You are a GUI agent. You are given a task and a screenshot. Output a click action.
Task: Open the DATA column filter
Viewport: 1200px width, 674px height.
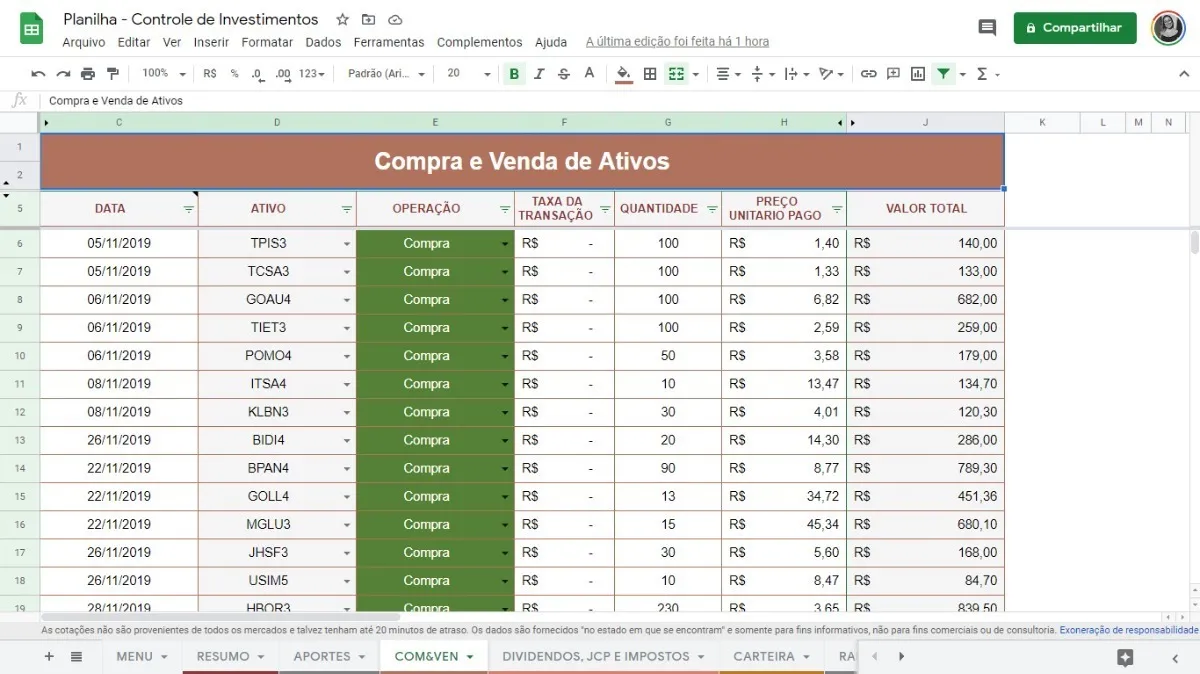[189, 209]
